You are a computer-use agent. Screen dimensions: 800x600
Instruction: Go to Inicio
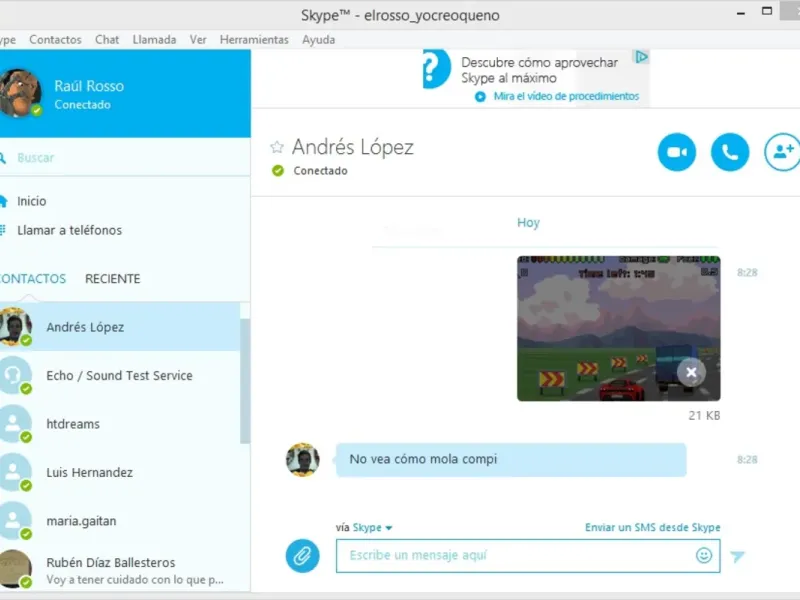32,201
